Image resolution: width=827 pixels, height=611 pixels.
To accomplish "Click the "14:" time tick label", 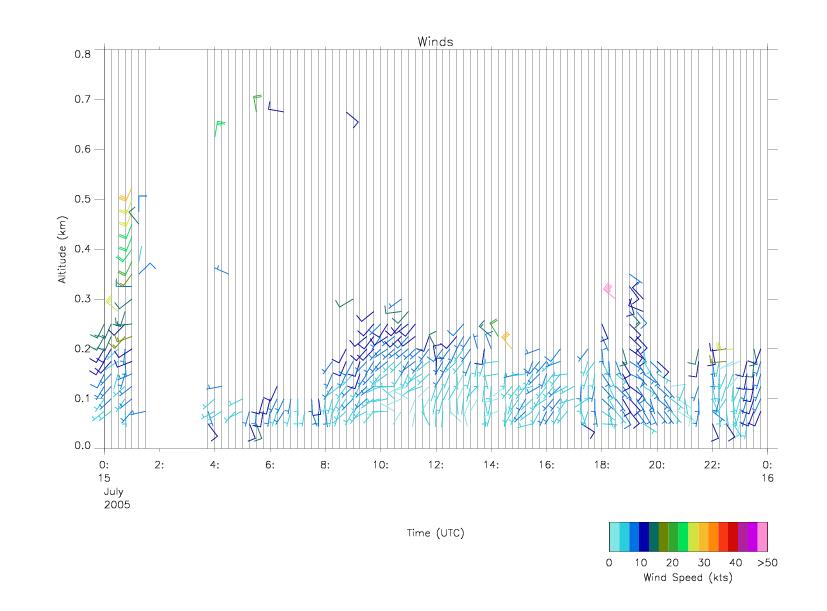I will click(491, 465).
